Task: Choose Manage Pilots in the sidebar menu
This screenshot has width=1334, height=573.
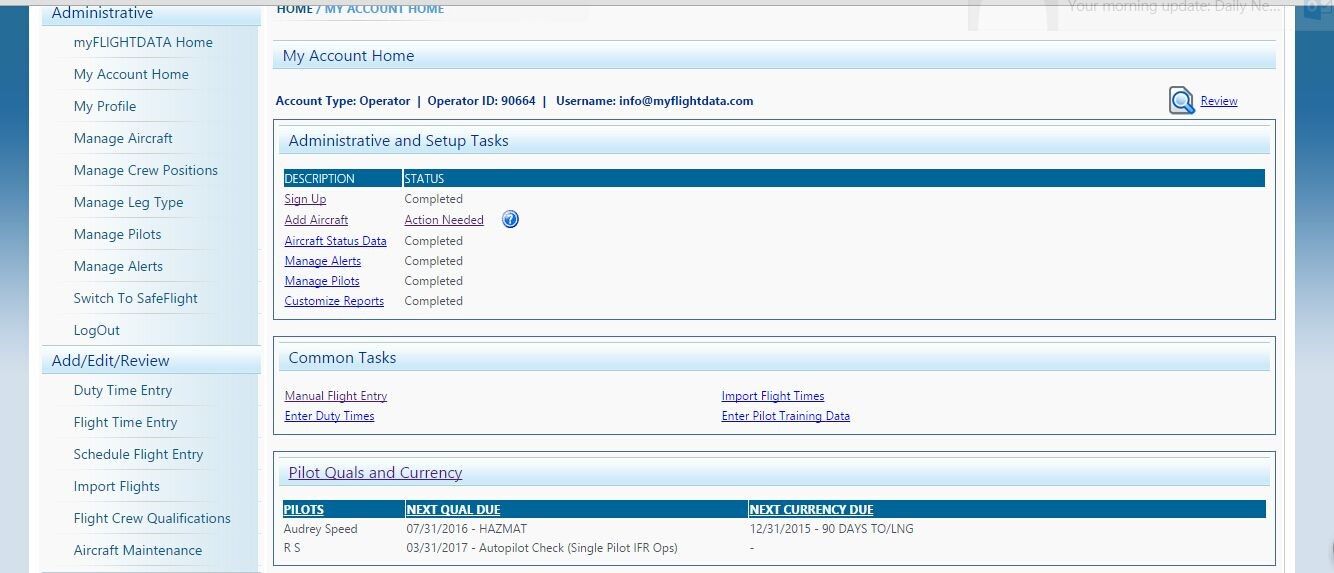Action: pos(117,234)
